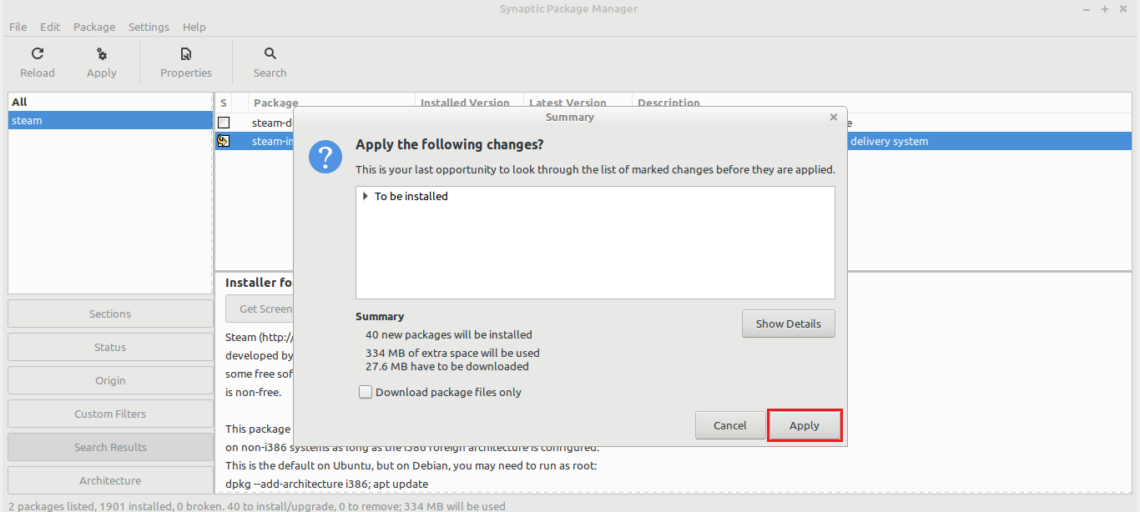
Task: Sort by the Description column header
Action: pos(881,103)
